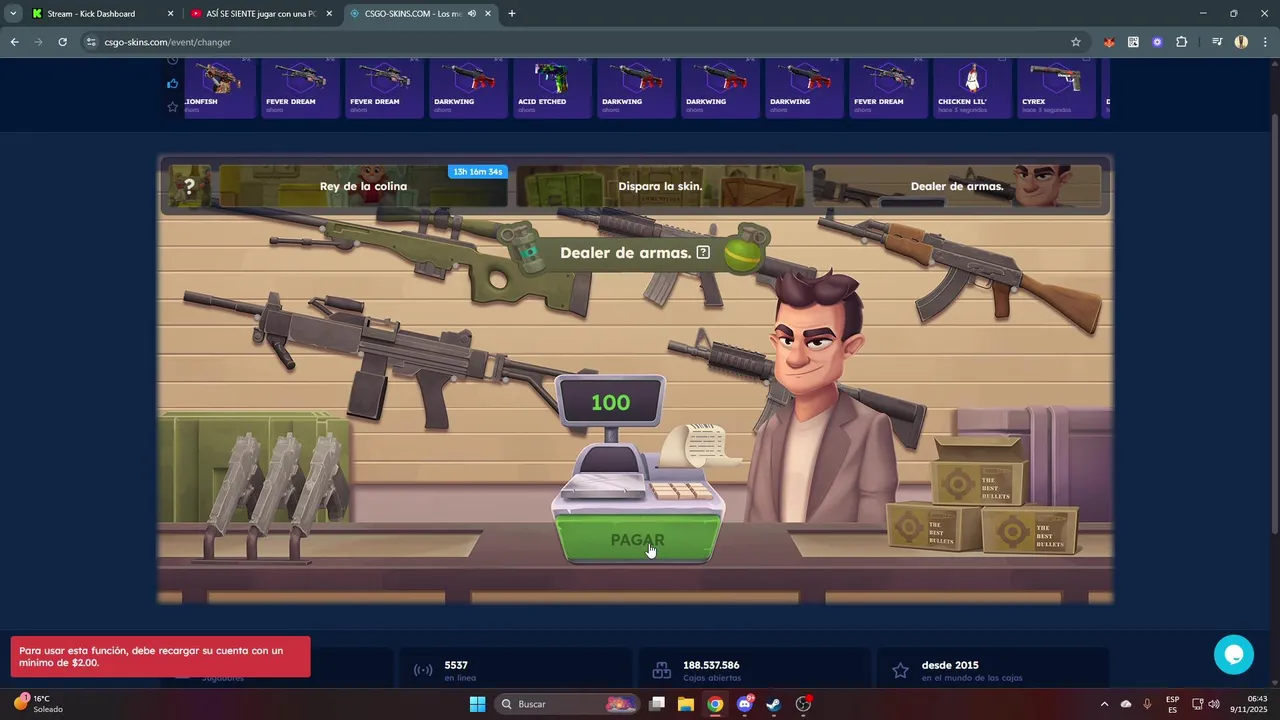Select the thumbs-up best drops filter

pyautogui.click(x=172, y=83)
